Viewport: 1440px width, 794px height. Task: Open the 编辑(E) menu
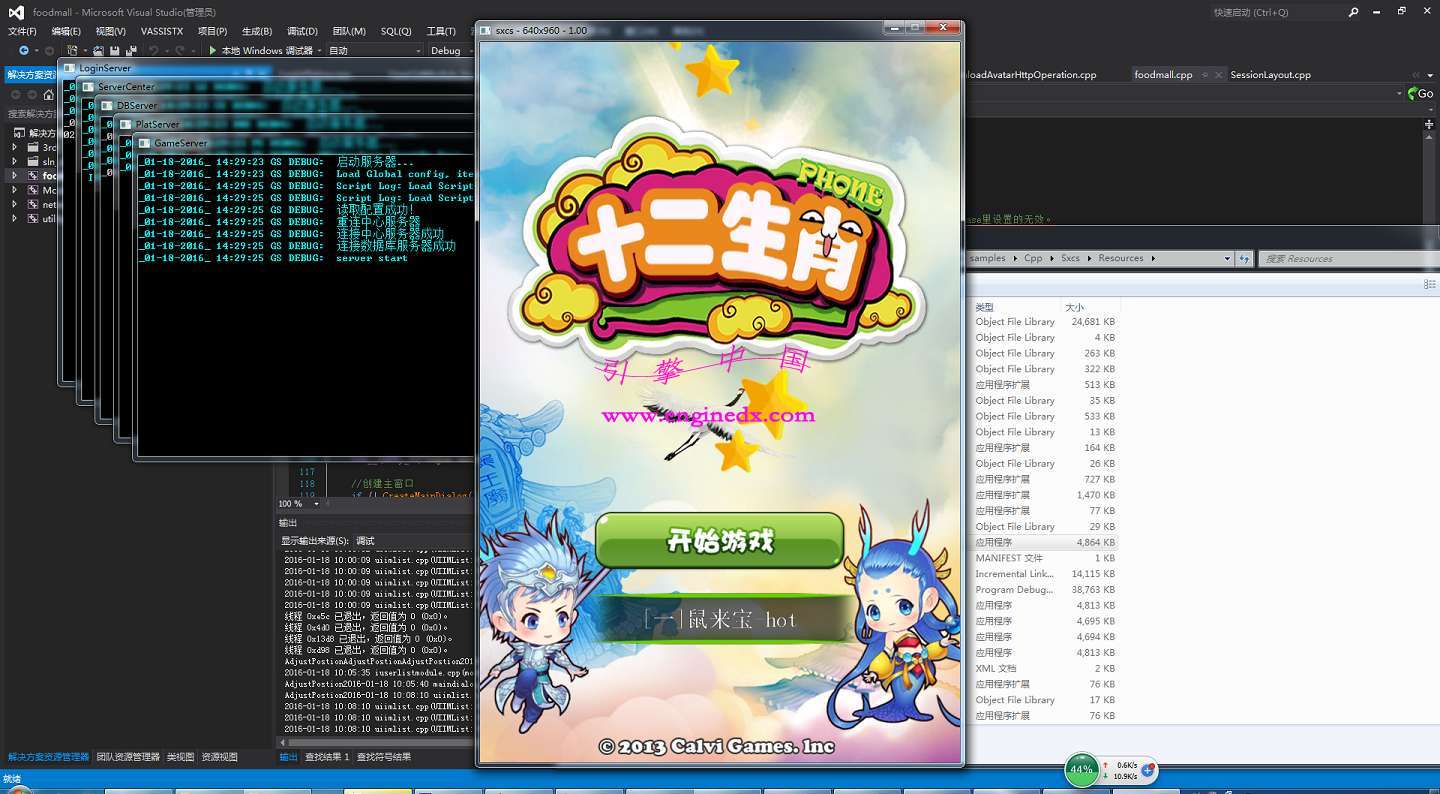pyautogui.click(x=66, y=31)
